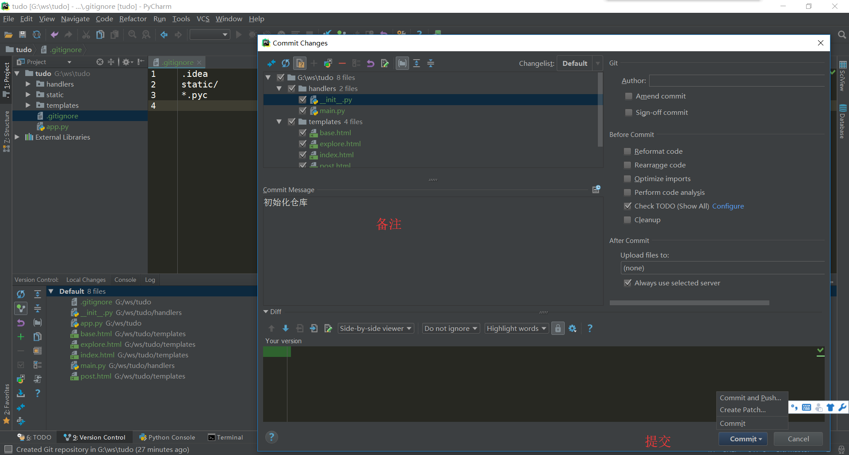The image size is (849, 455).
Task: Click Jump to Source edit icon in Commit toolbar
Action: 385,63
